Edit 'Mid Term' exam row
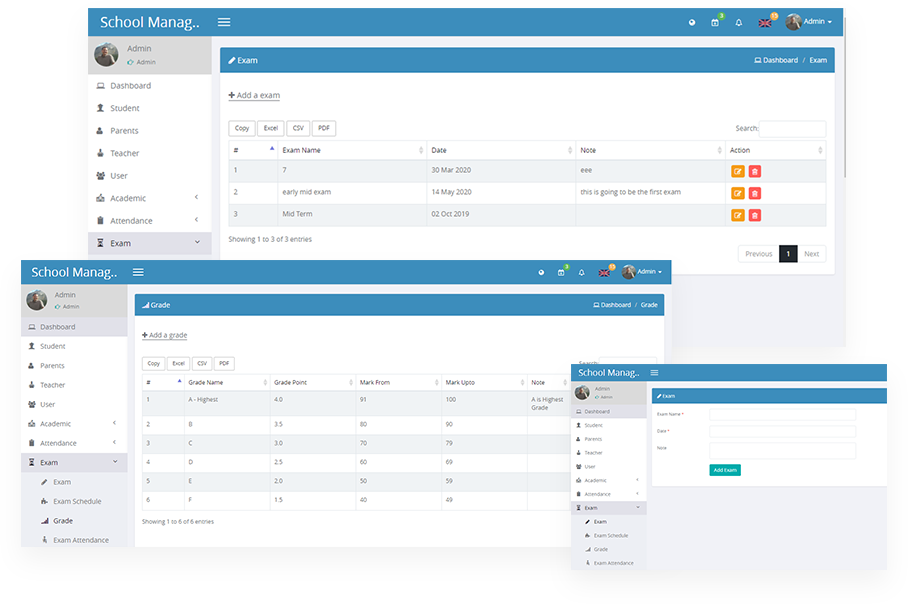The height and width of the screenshot is (604, 908). click(738, 215)
